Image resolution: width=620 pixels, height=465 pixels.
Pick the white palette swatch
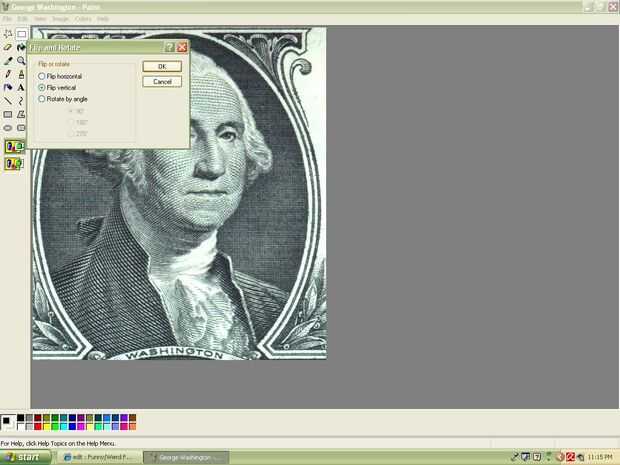pos(21,427)
